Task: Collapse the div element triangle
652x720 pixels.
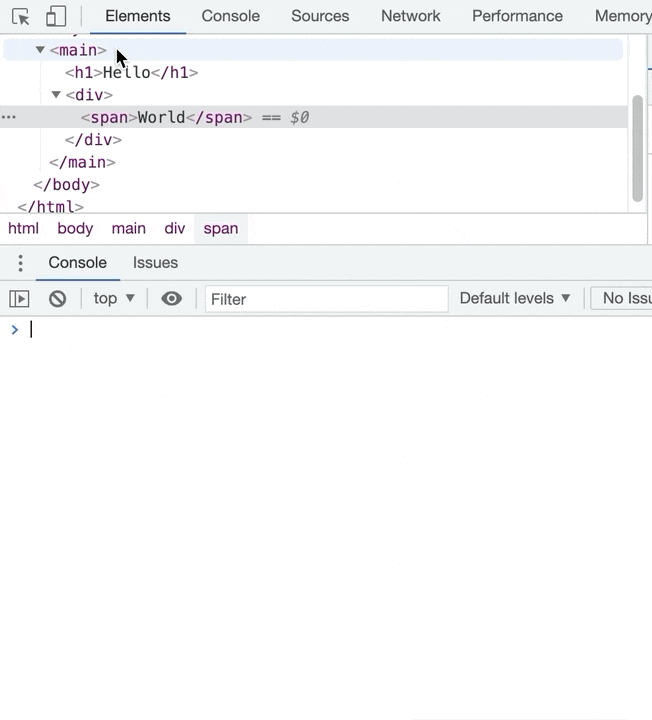Action: tap(56, 95)
